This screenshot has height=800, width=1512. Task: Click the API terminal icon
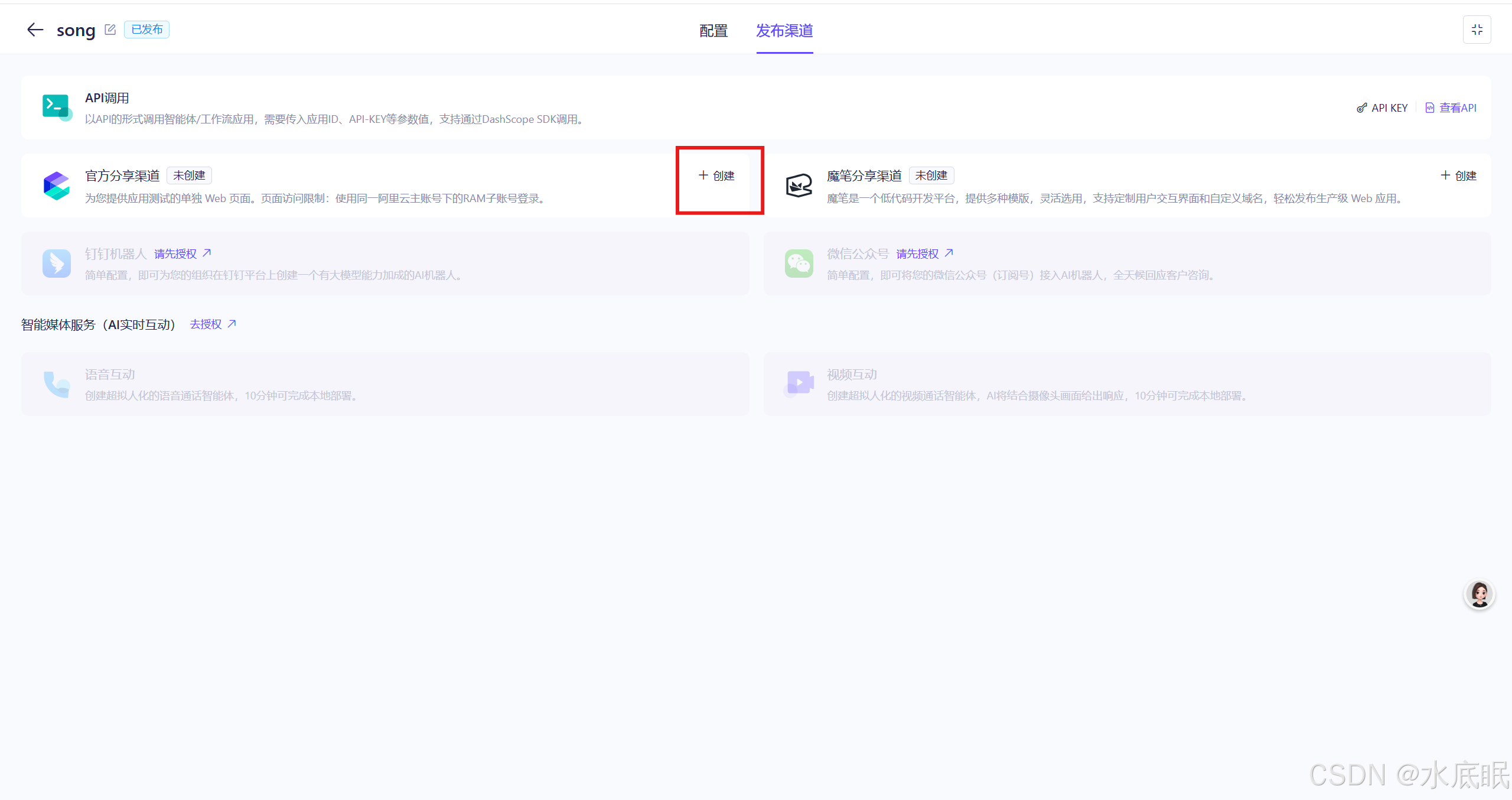tap(57, 107)
